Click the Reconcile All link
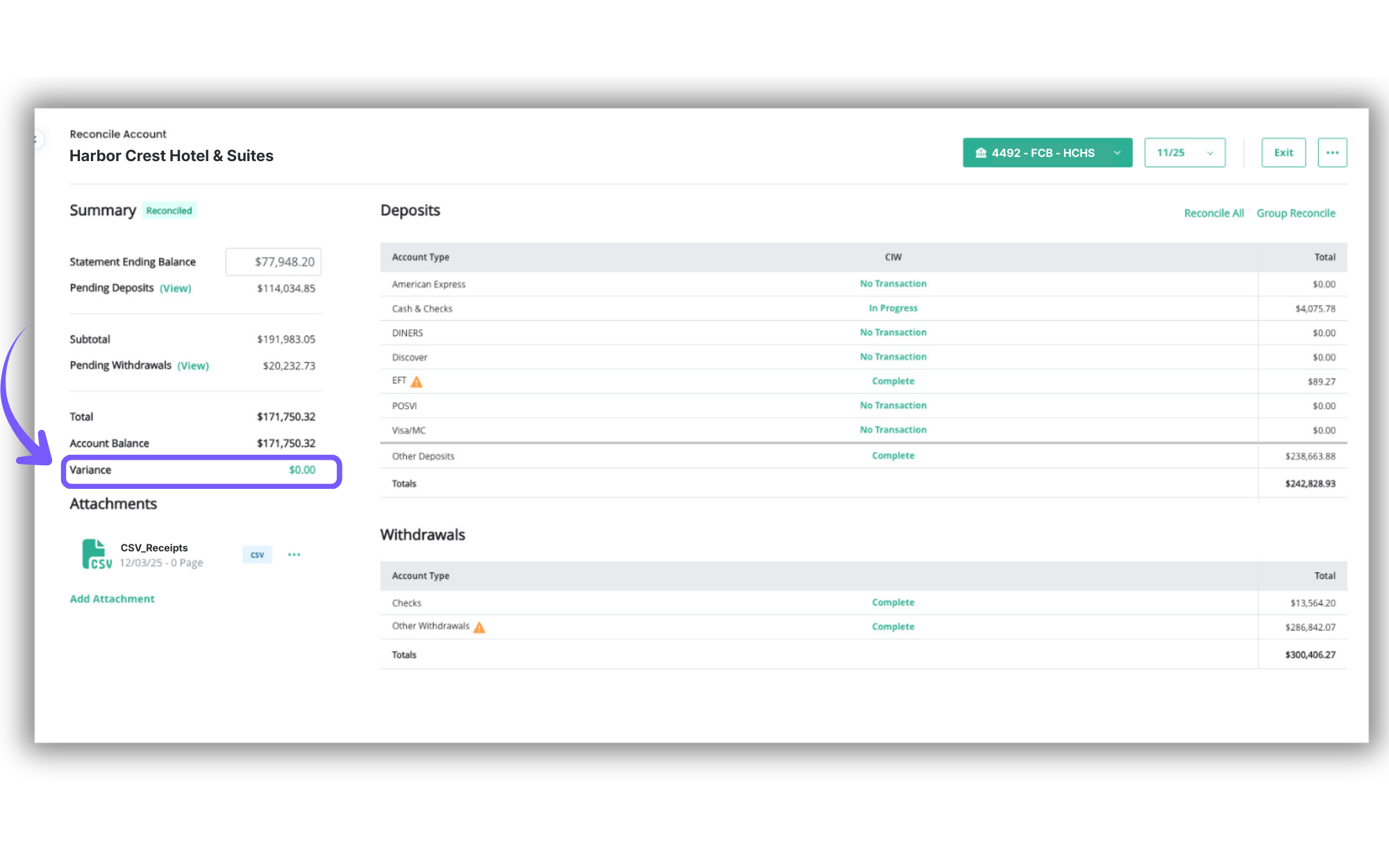Screen dimensions: 1389x868 (1213, 213)
